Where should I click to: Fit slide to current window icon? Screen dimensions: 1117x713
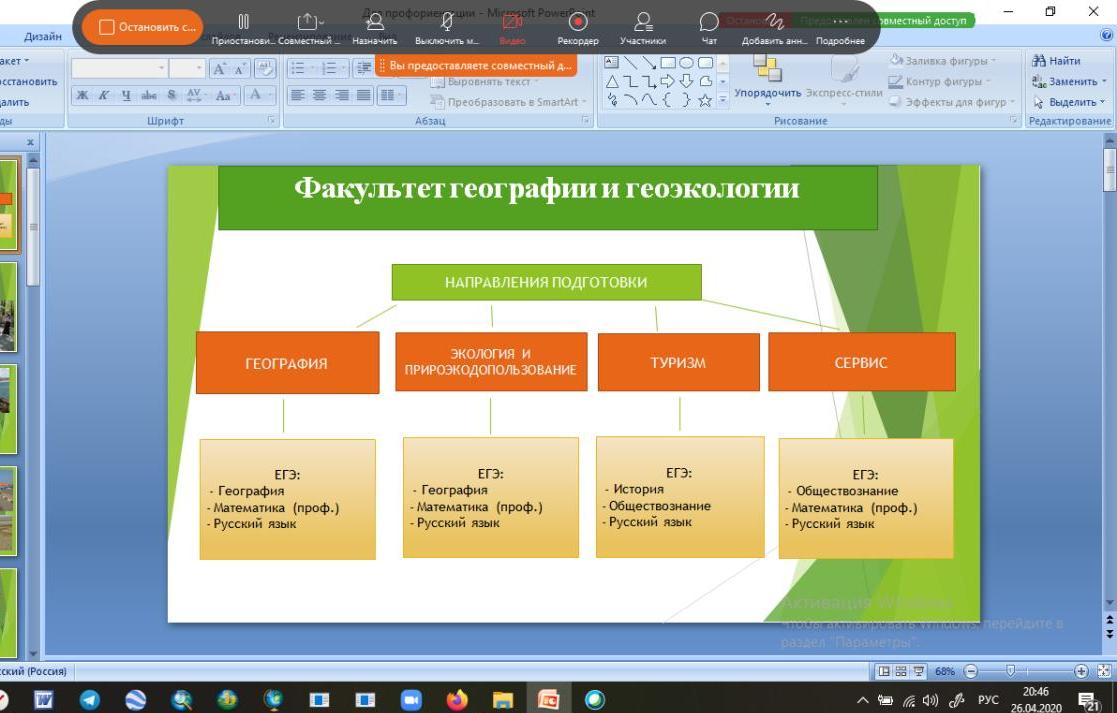point(1104,671)
